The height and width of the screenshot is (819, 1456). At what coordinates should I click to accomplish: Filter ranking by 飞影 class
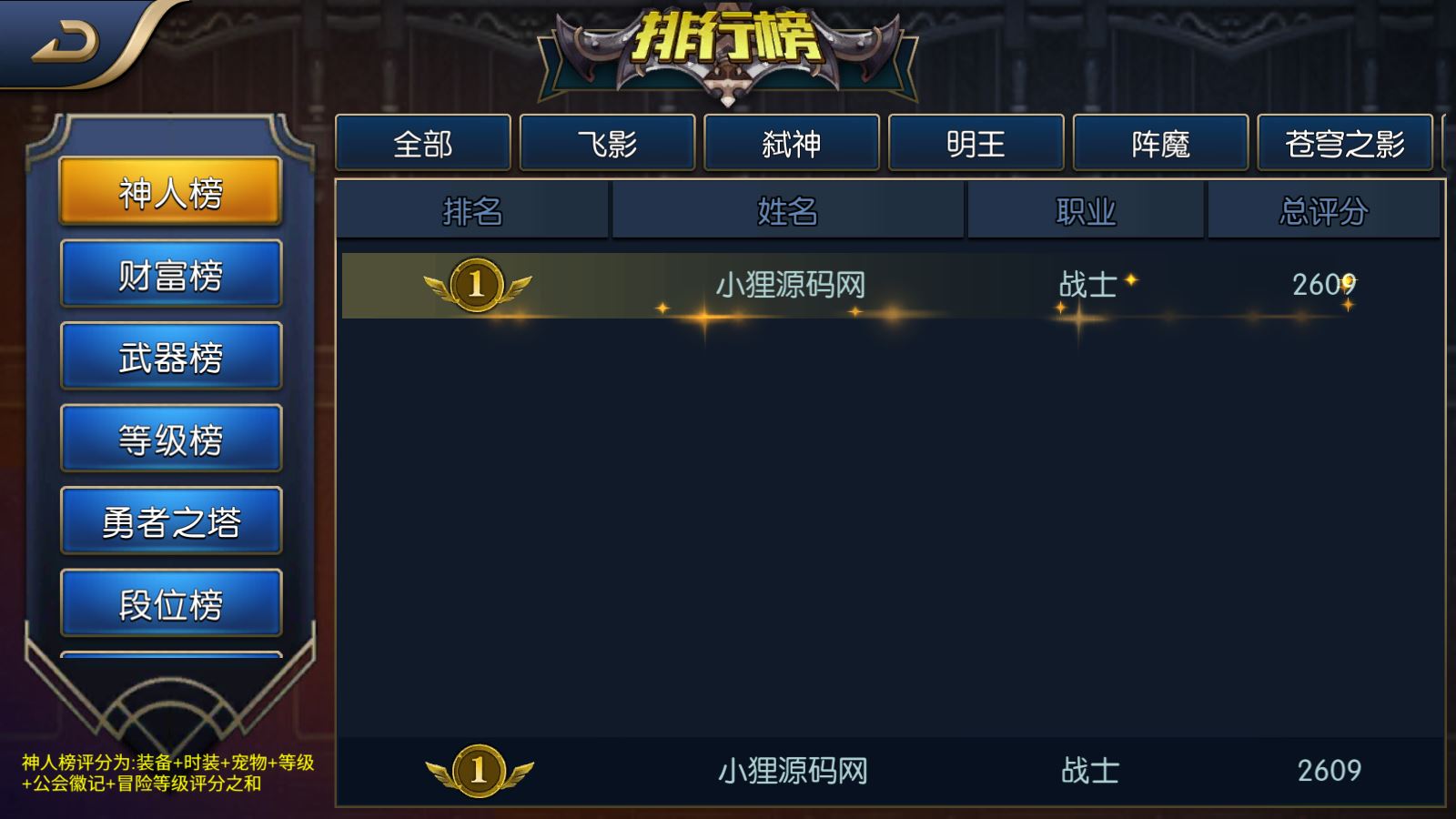pos(608,143)
